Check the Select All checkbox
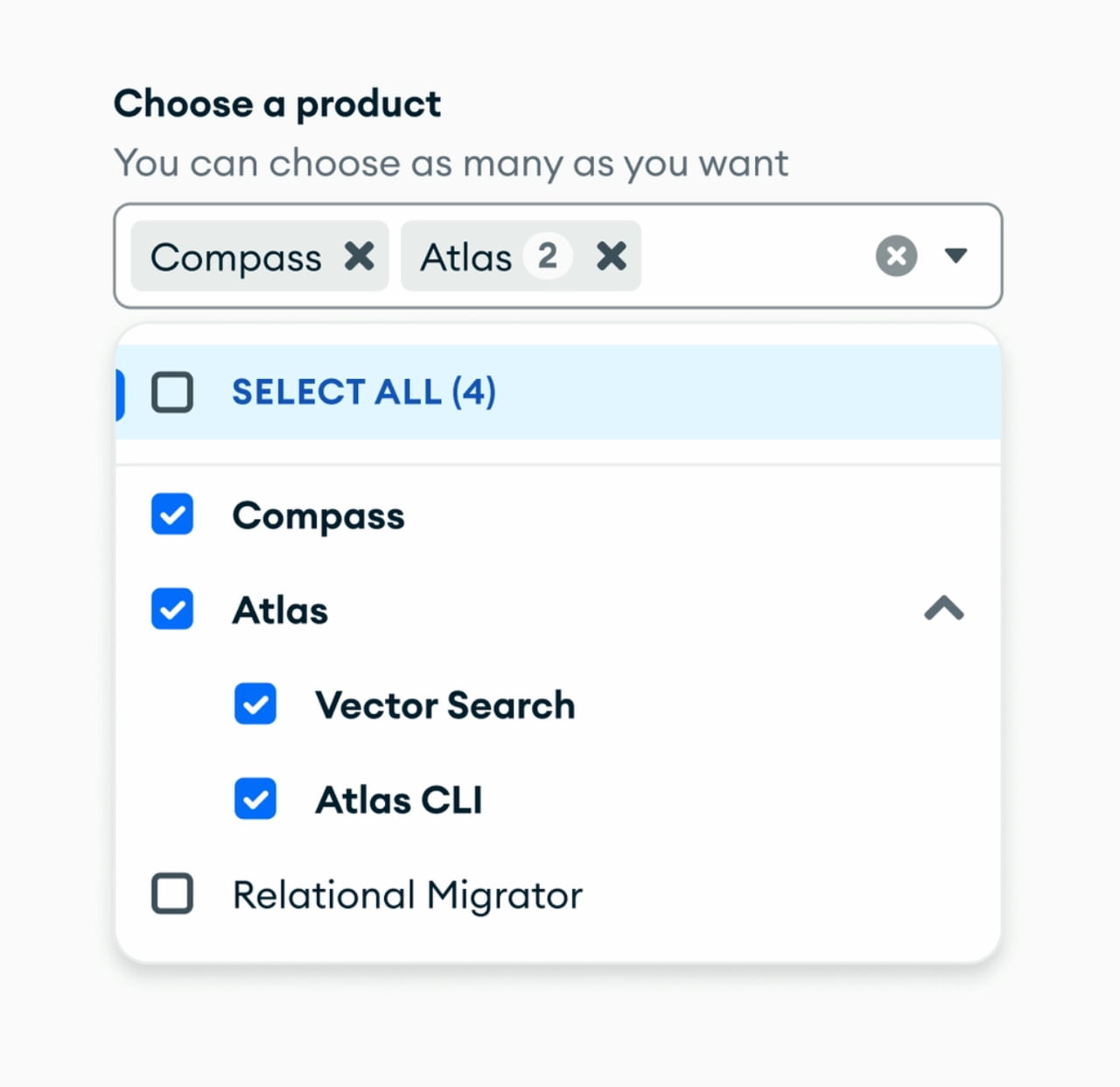 click(x=172, y=392)
